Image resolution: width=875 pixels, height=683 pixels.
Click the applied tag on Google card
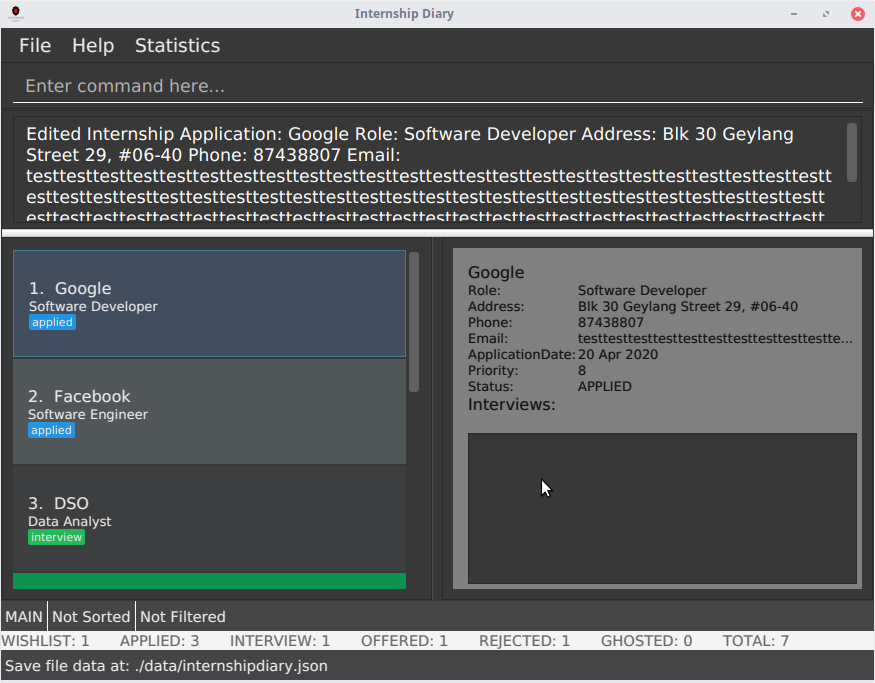click(x=52, y=322)
